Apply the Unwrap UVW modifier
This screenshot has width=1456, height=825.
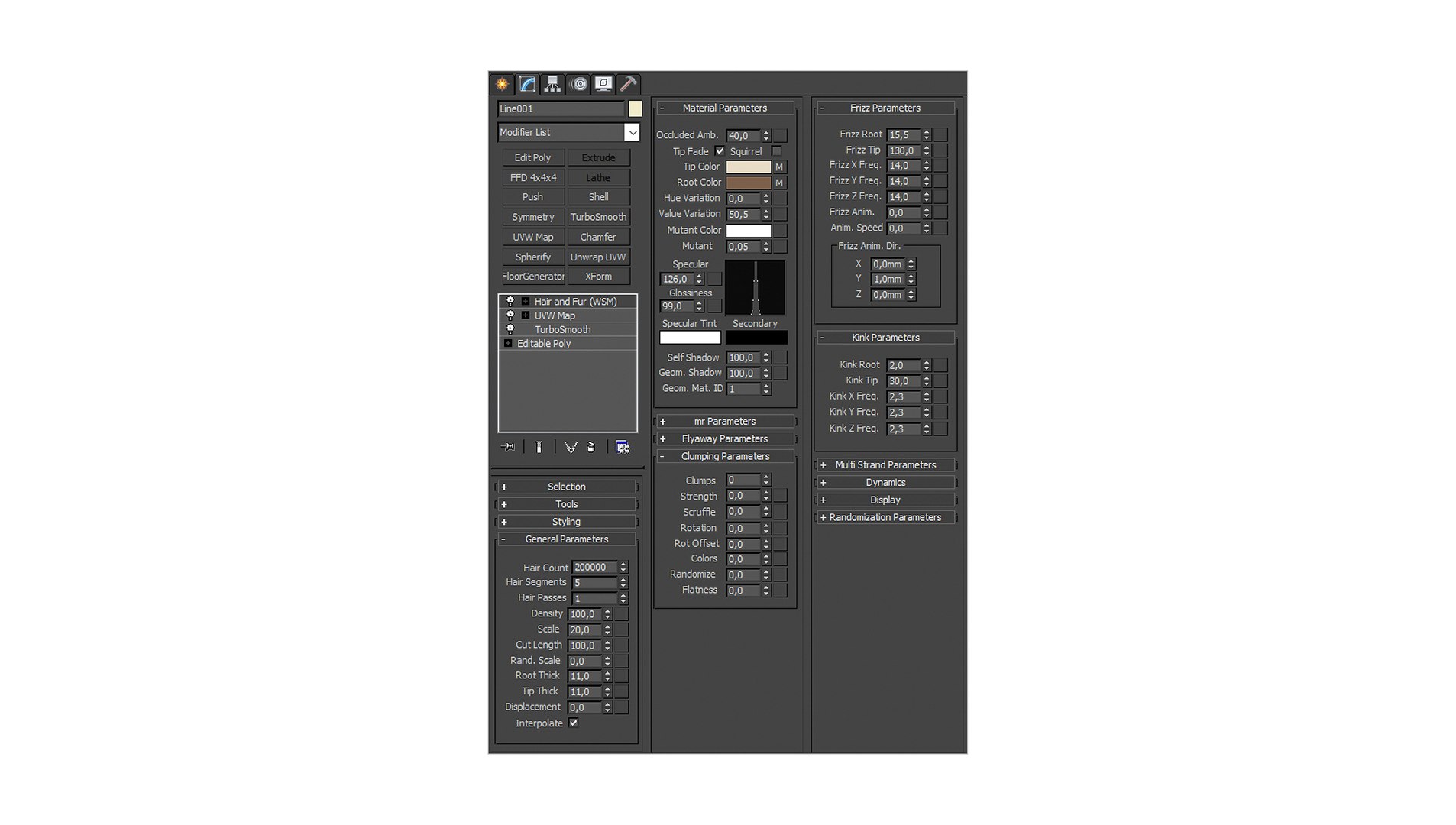[598, 257]
